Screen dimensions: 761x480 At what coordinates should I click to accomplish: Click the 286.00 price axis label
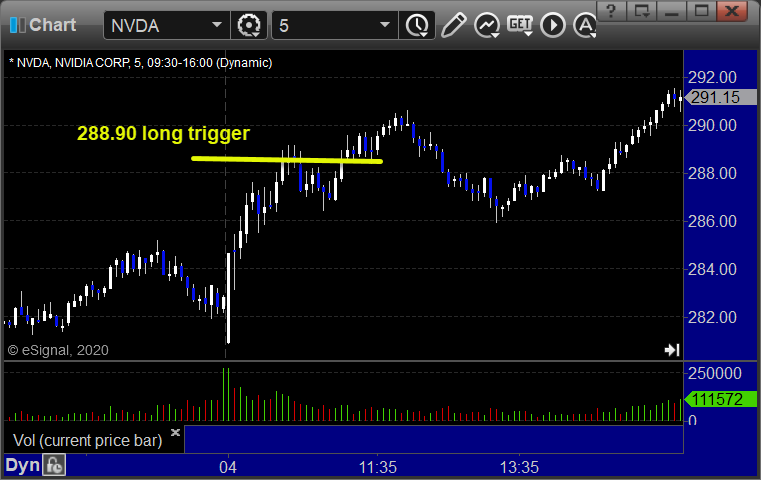click(712, 221)
